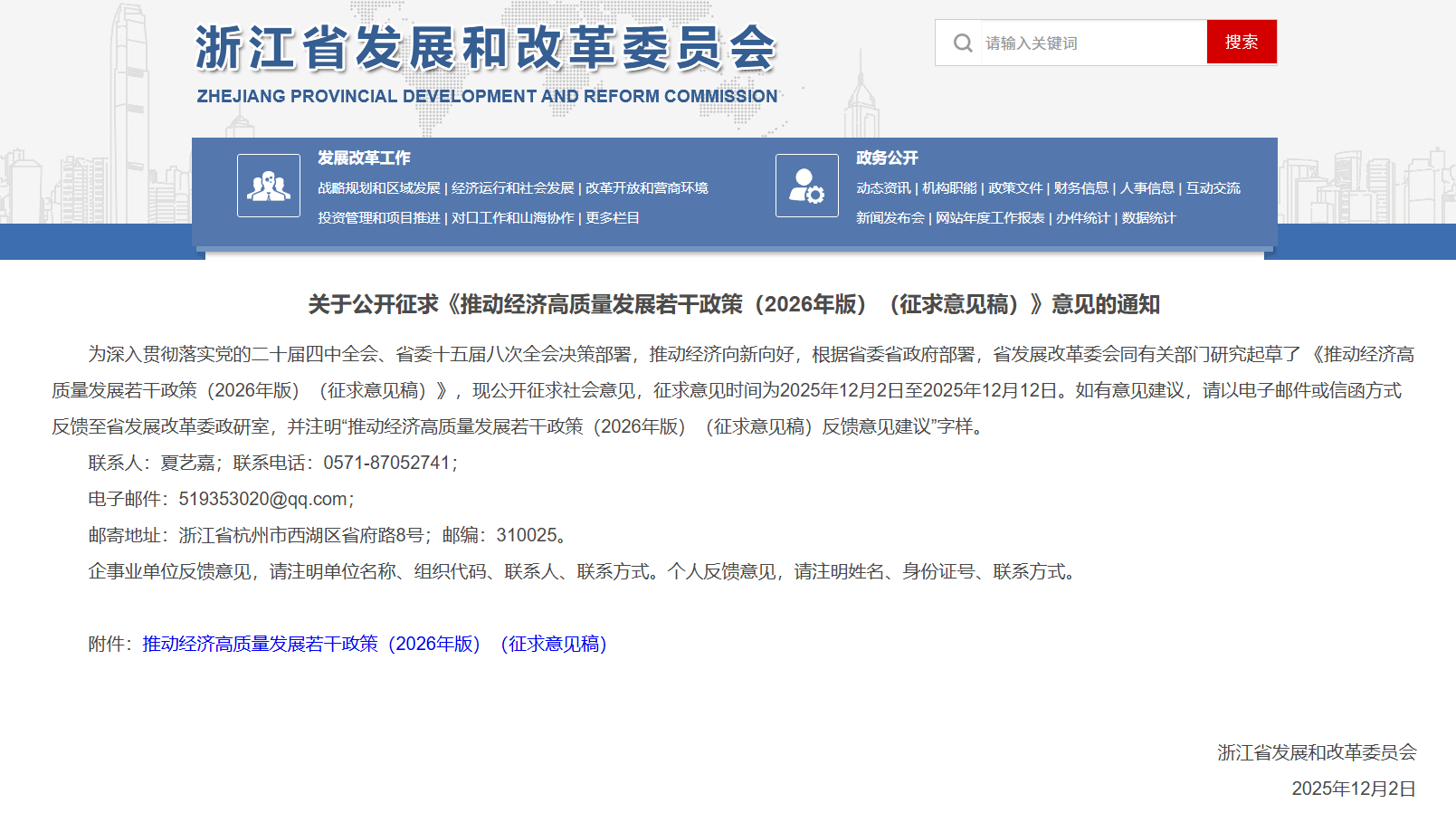
Task: Open the 动态资讯 news link
Action: (883, 188)
